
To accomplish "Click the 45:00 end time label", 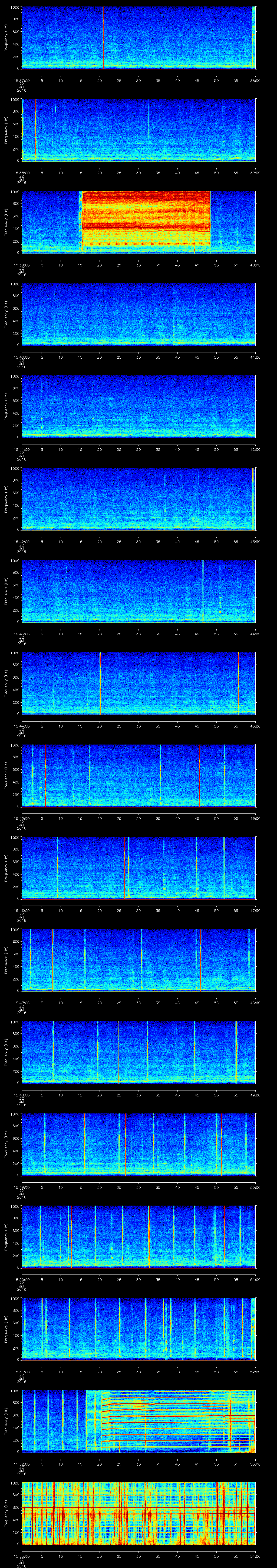I will tap(256, 726).
